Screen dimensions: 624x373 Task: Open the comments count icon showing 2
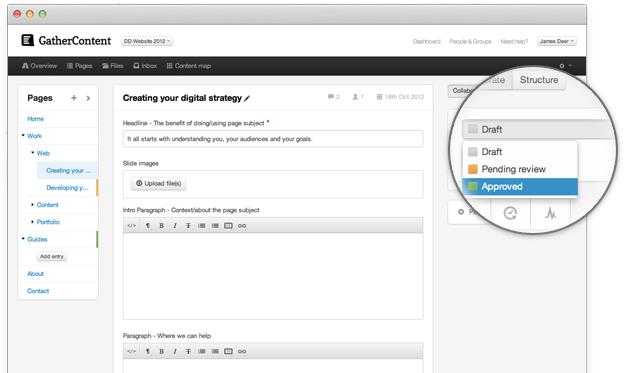pyautogui.click(x=333, y=97)
